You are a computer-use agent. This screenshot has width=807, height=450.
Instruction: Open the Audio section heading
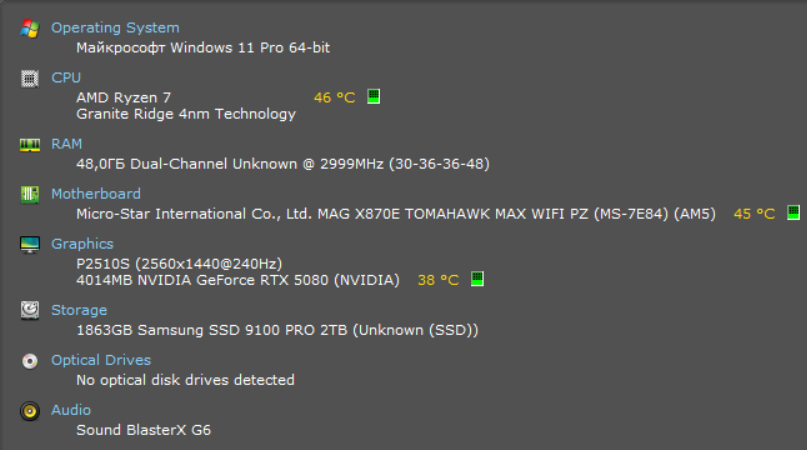71,410
